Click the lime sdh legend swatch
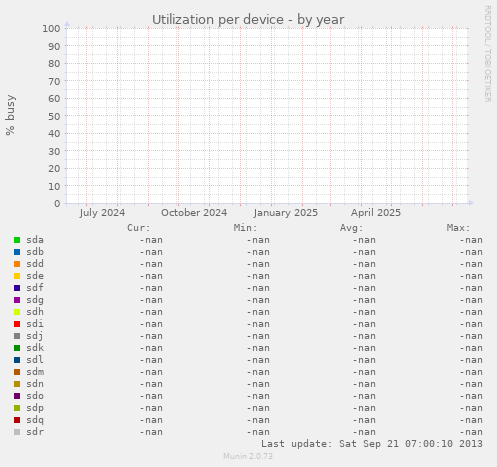 17,312
